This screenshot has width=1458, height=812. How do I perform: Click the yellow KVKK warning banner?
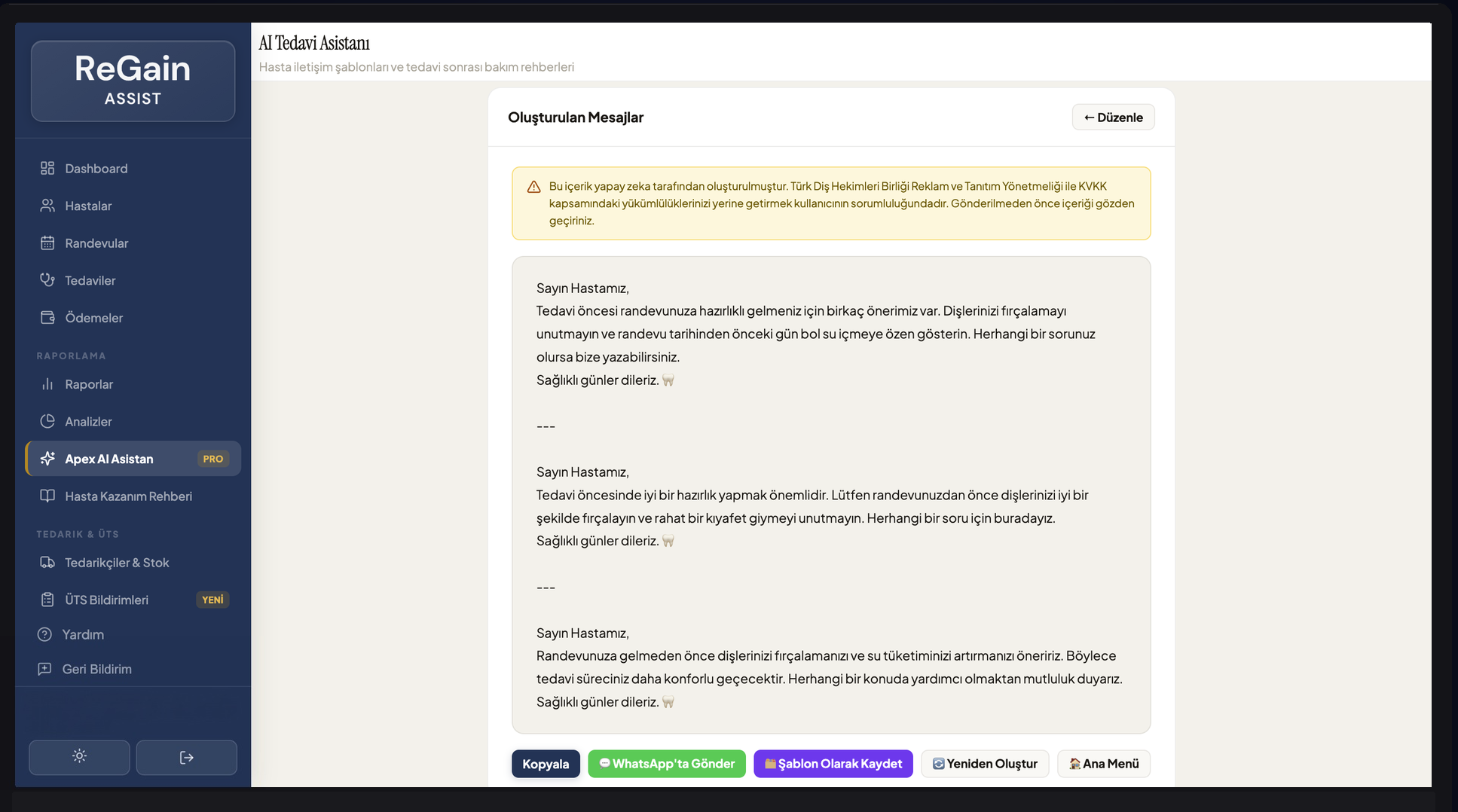[831, 203]
